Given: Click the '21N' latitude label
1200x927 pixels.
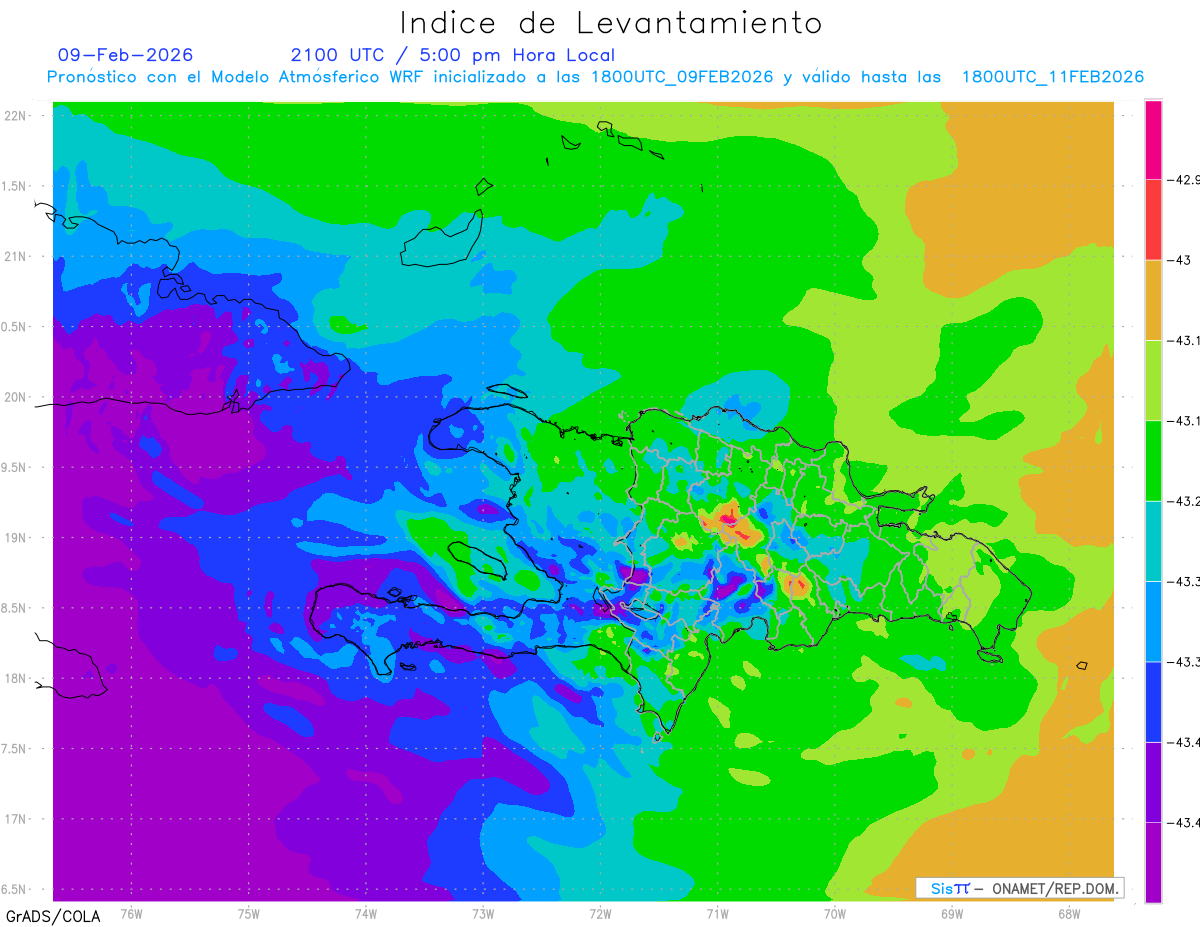Looking at the screenshot, I should pyautogui.click(x=16, y=256).
